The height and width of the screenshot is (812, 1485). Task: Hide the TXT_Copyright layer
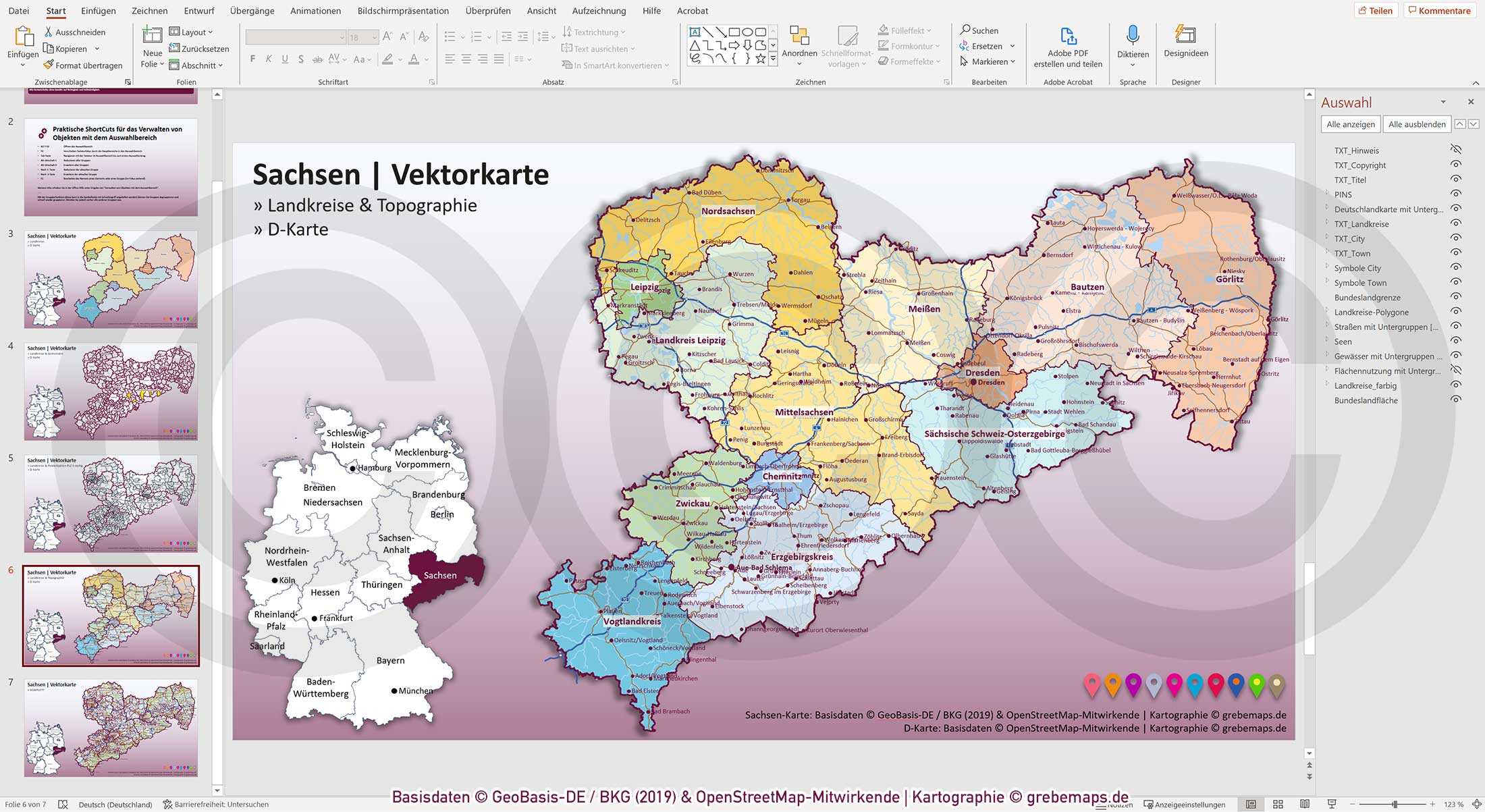click(1455, 165)
